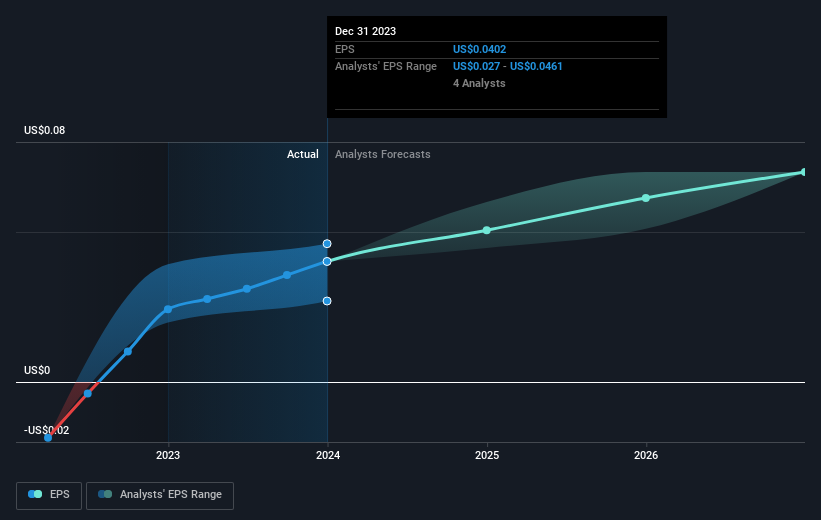This screenshot has width=821, height=520.
Task: Select the forecast data point at 2026
Action: coord(646,198)
